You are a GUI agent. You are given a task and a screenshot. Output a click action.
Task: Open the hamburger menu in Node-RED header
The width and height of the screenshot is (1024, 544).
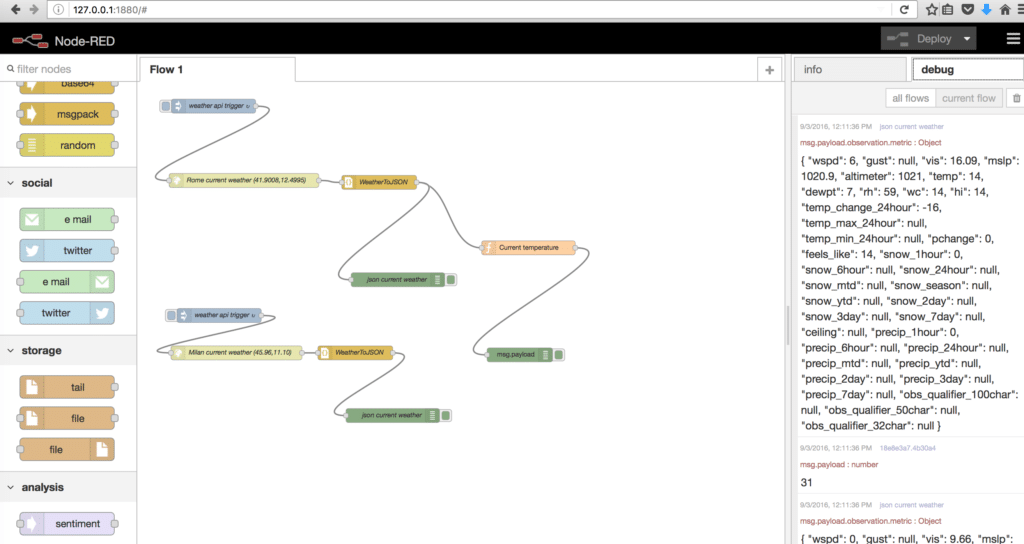1013,39
